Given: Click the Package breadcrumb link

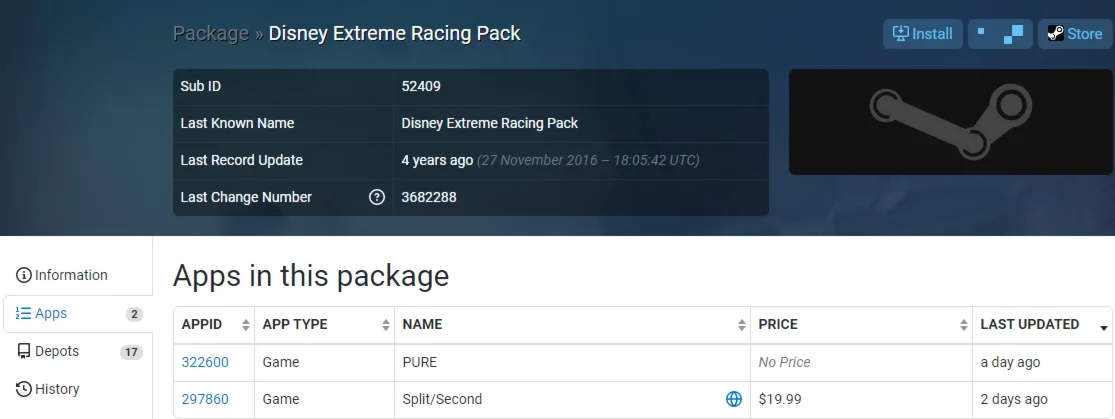Looking at the screenshot, I should (210, 33).
